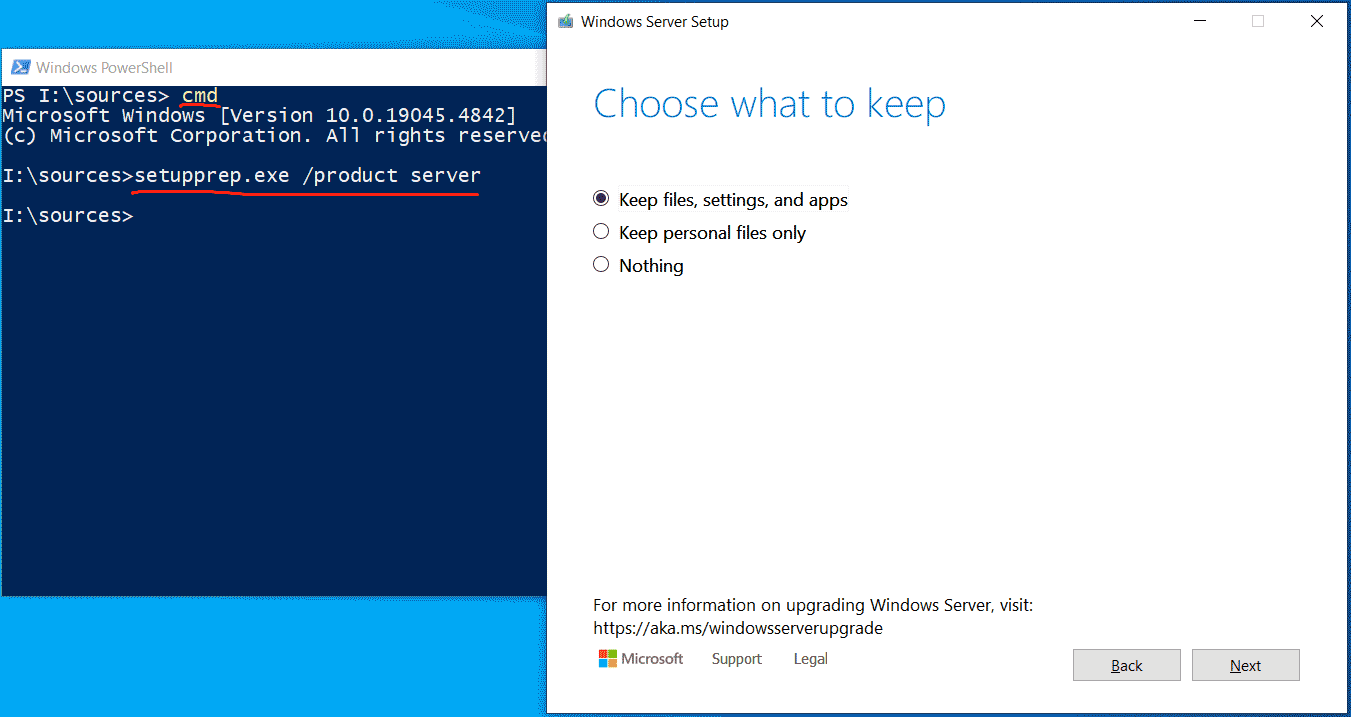The height and width of the screenshot is (717, 1351).
Task: Click the Microsoft Corporation copyright line
Action: [x=274, y=136]
